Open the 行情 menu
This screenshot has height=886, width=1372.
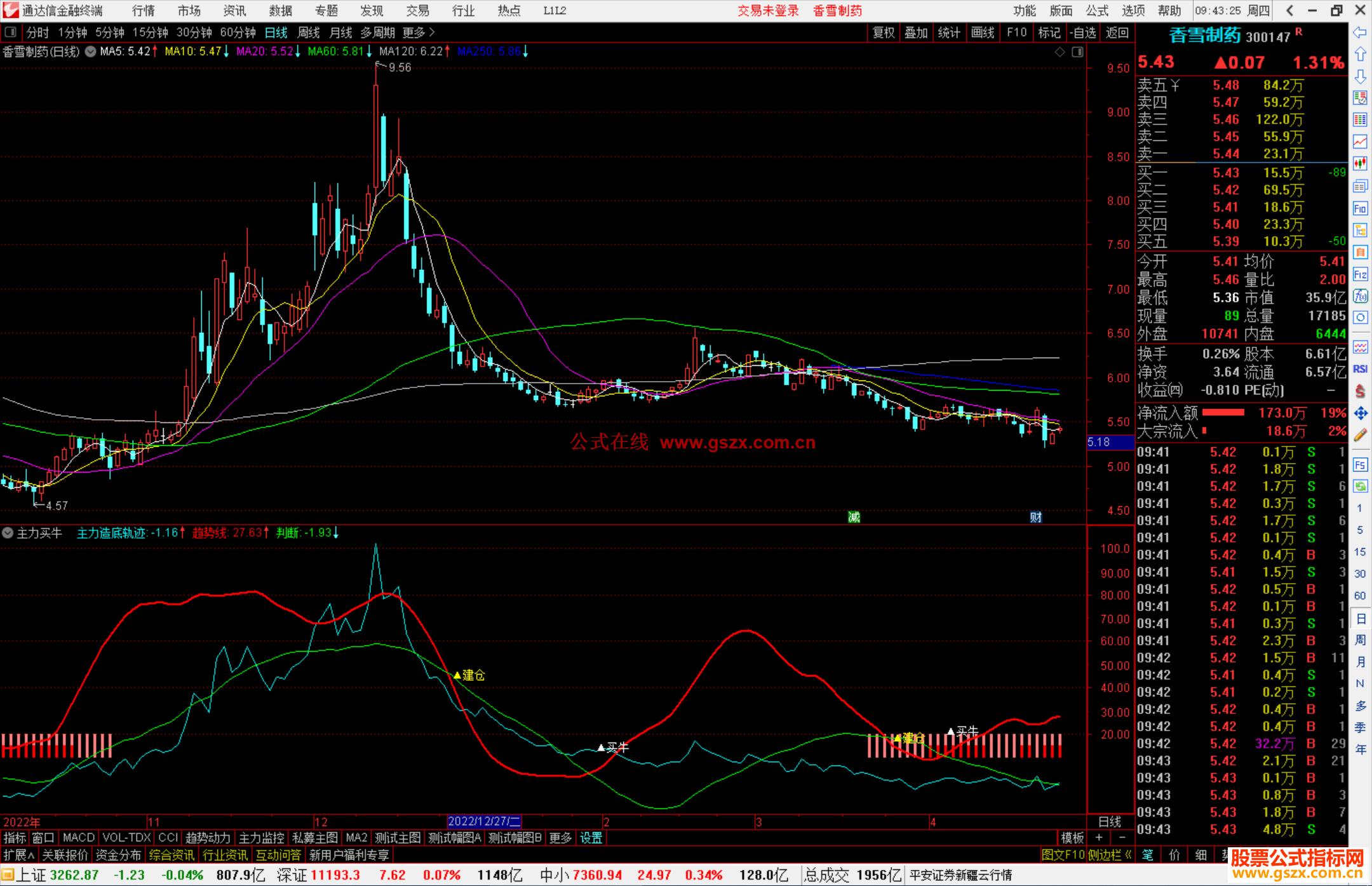[x=144, y=11]
